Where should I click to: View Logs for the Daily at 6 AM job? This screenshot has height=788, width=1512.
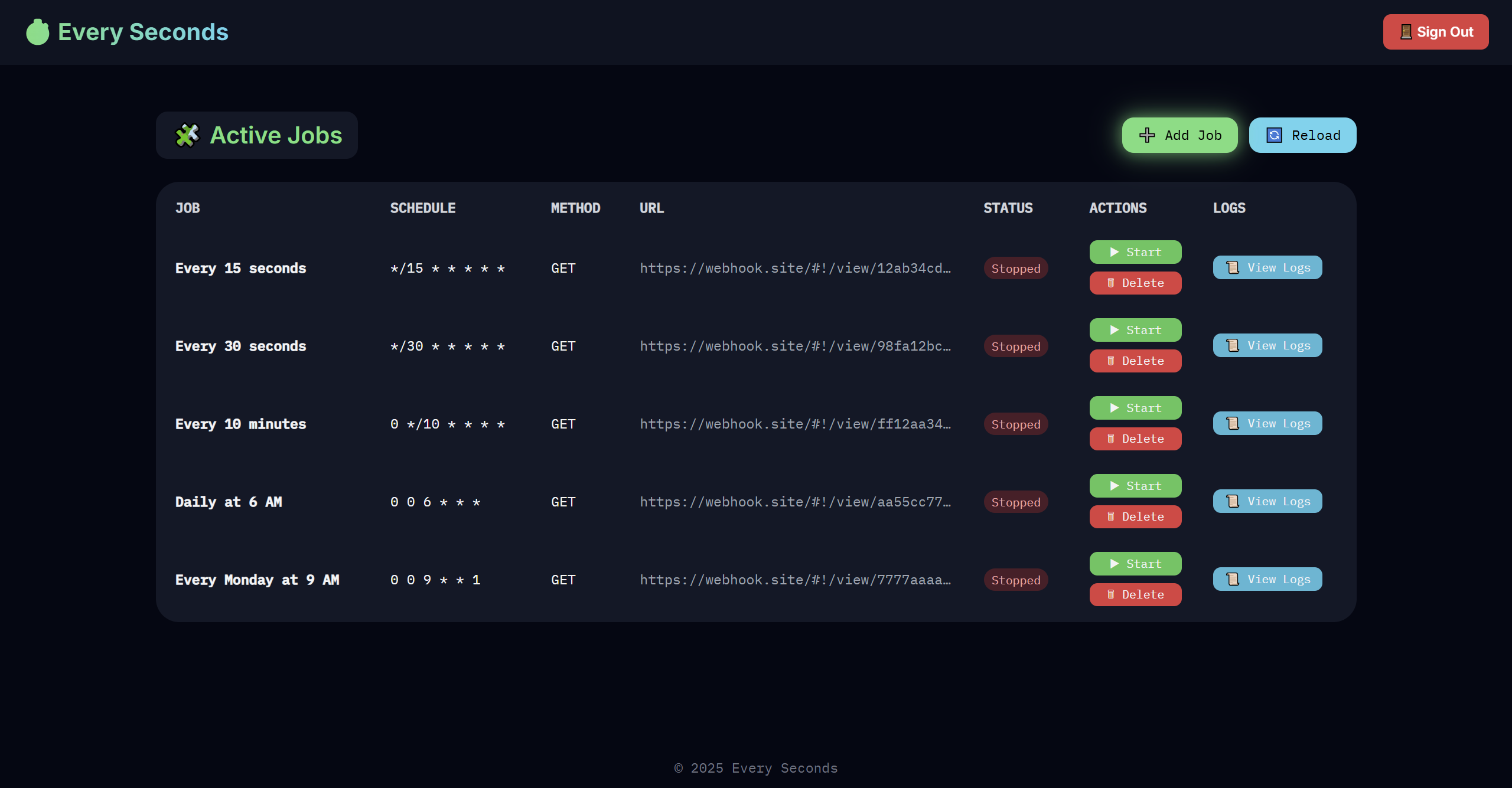click(1267, 501)
